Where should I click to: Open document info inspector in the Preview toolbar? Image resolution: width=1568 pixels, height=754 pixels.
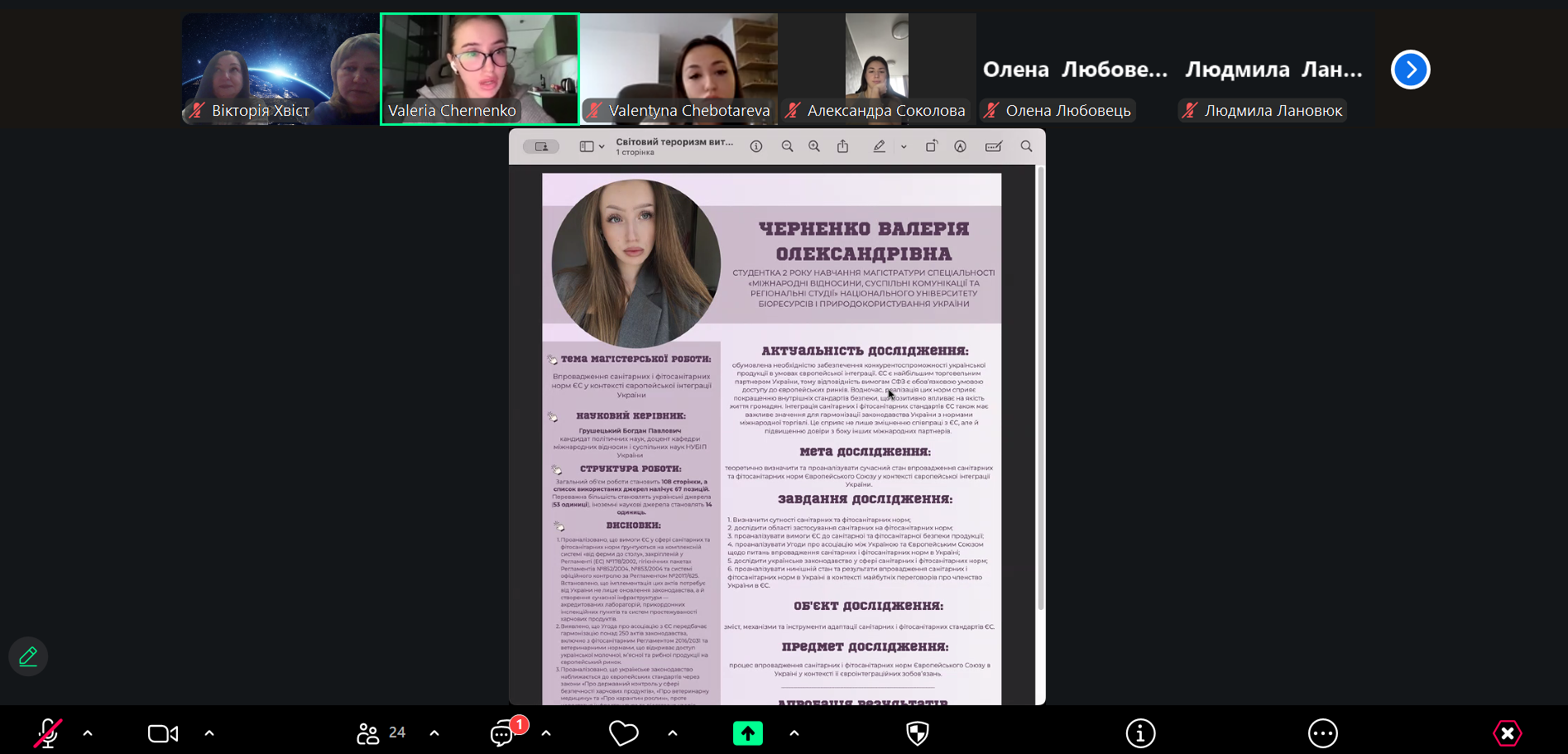click(x=756, y=146)
